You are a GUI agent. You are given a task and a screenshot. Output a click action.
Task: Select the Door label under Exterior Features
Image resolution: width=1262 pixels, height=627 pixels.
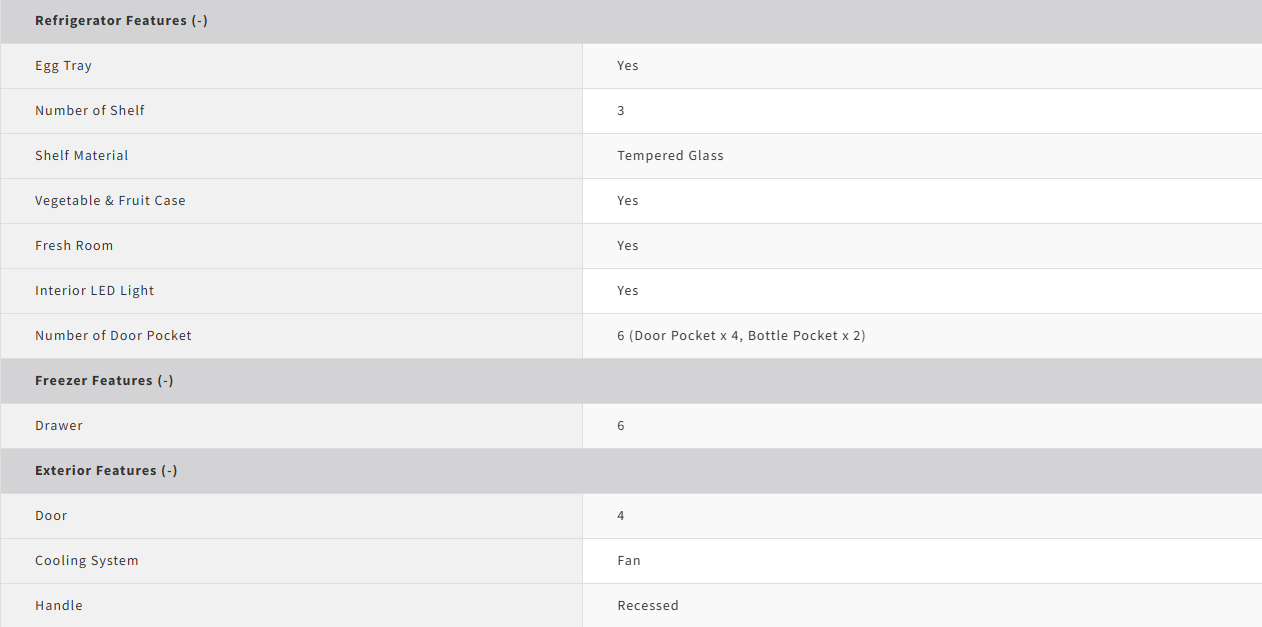[x=51, y=515]
